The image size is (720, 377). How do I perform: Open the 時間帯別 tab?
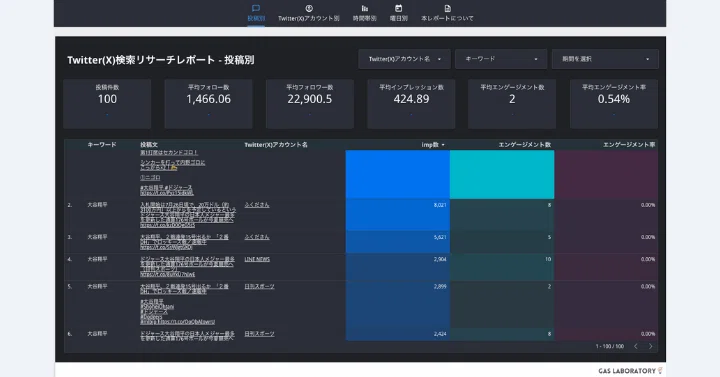pyautogui.click(x=365, y=13)
